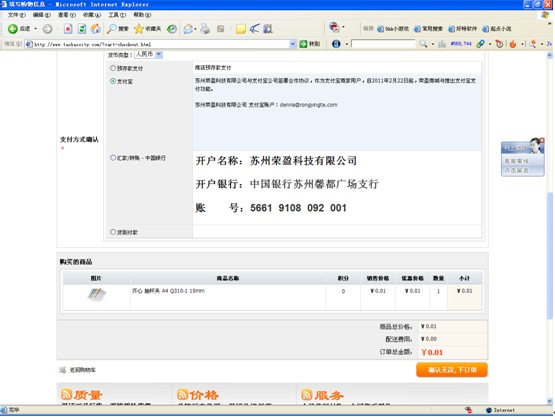Image resolution: width=555 pixels, height=417 pixels.
Task: Expand the address bar URL dropdown
Action: 293,44
